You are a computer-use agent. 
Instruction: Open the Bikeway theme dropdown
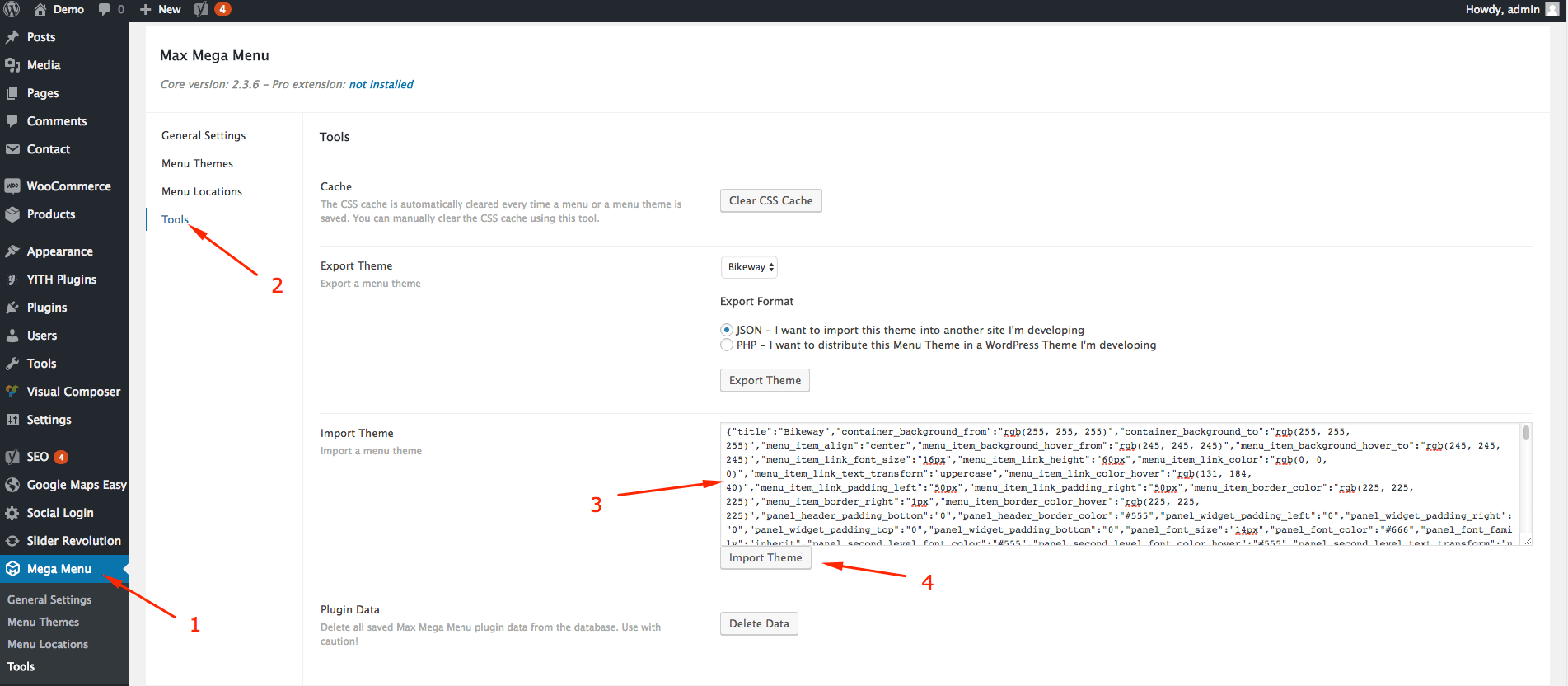pyautogui.click(x=749, y=267)
